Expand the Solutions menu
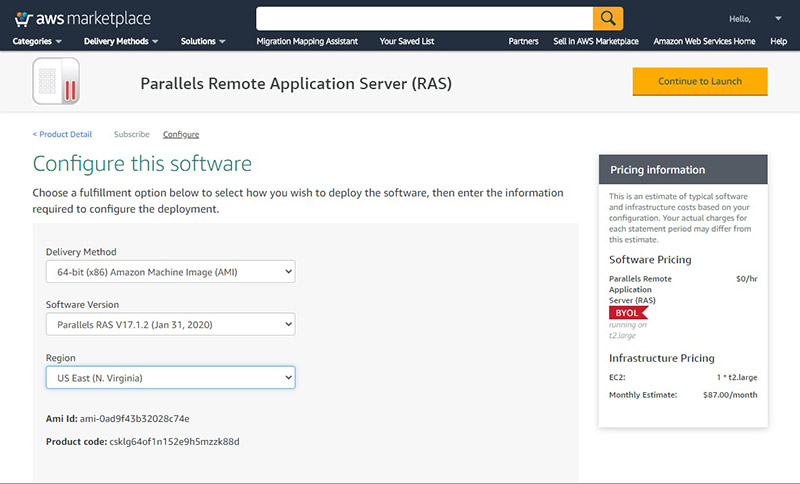This screenshot has height=484, width=800. [203, 41]
